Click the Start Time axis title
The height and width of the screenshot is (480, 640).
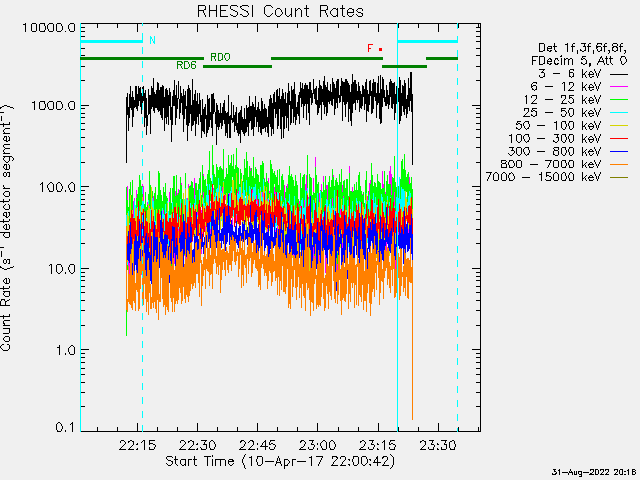tap(280, 461)
